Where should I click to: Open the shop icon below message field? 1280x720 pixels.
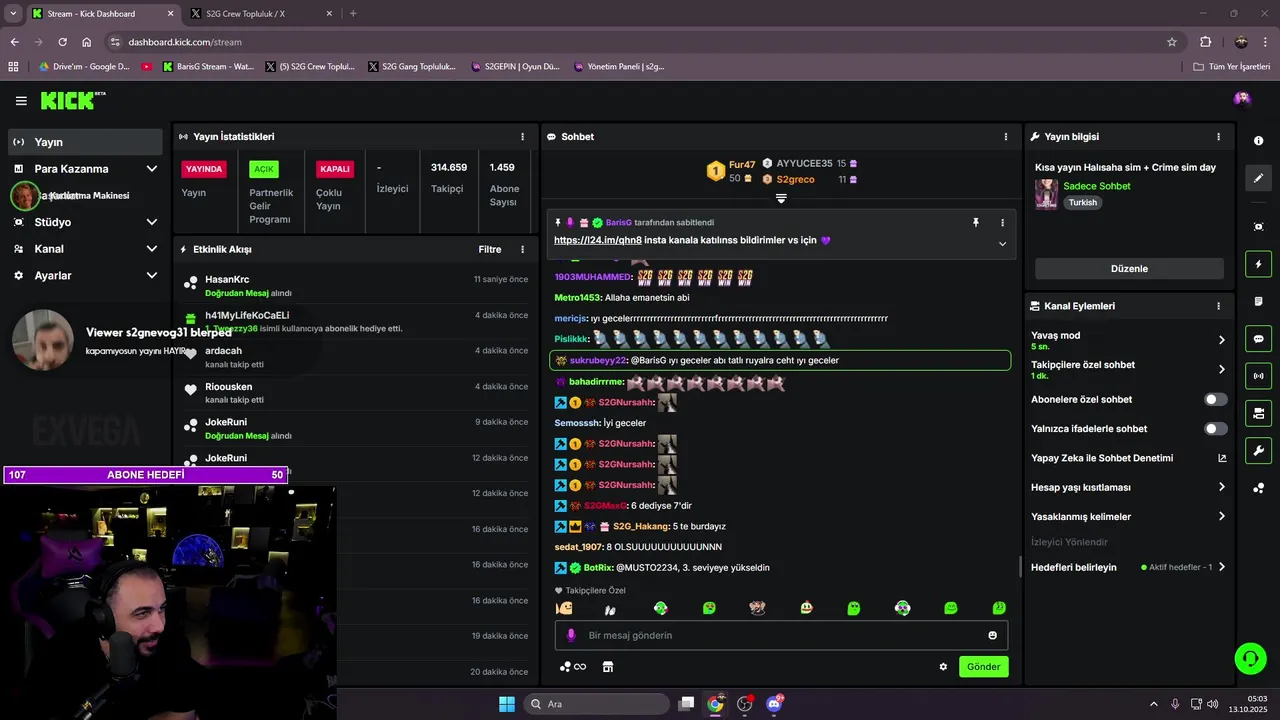click(607, 667)
